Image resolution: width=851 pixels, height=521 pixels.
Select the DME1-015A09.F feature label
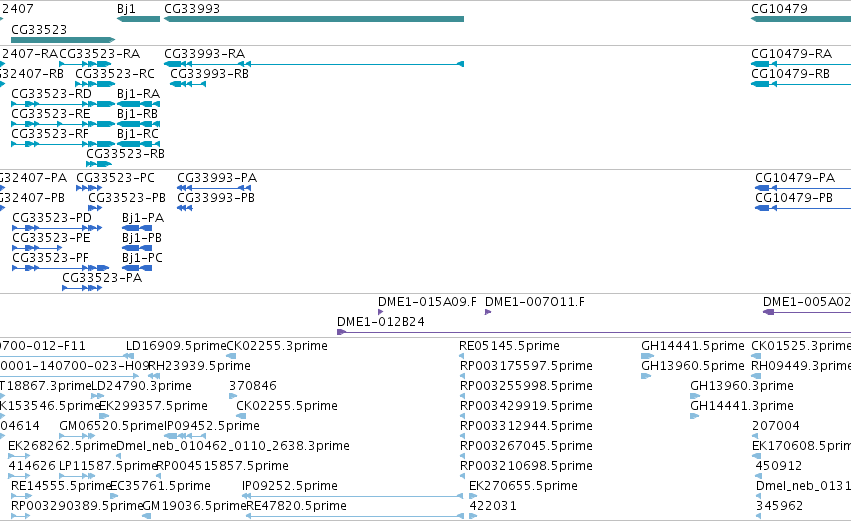click(x=427, y=302)
